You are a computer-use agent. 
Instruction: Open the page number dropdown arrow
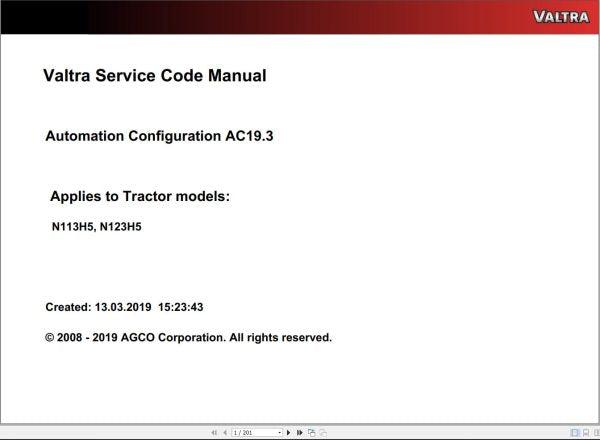coord(279,433)
